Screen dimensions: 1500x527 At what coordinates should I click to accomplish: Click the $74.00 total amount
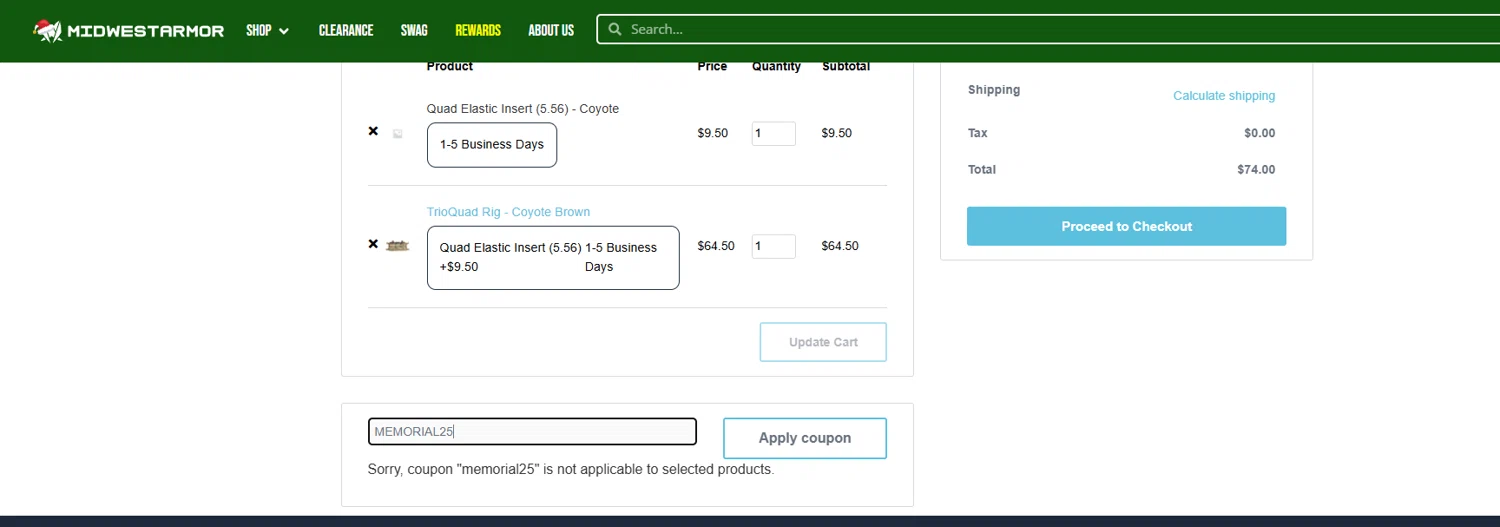click(x=1256, y=170)
